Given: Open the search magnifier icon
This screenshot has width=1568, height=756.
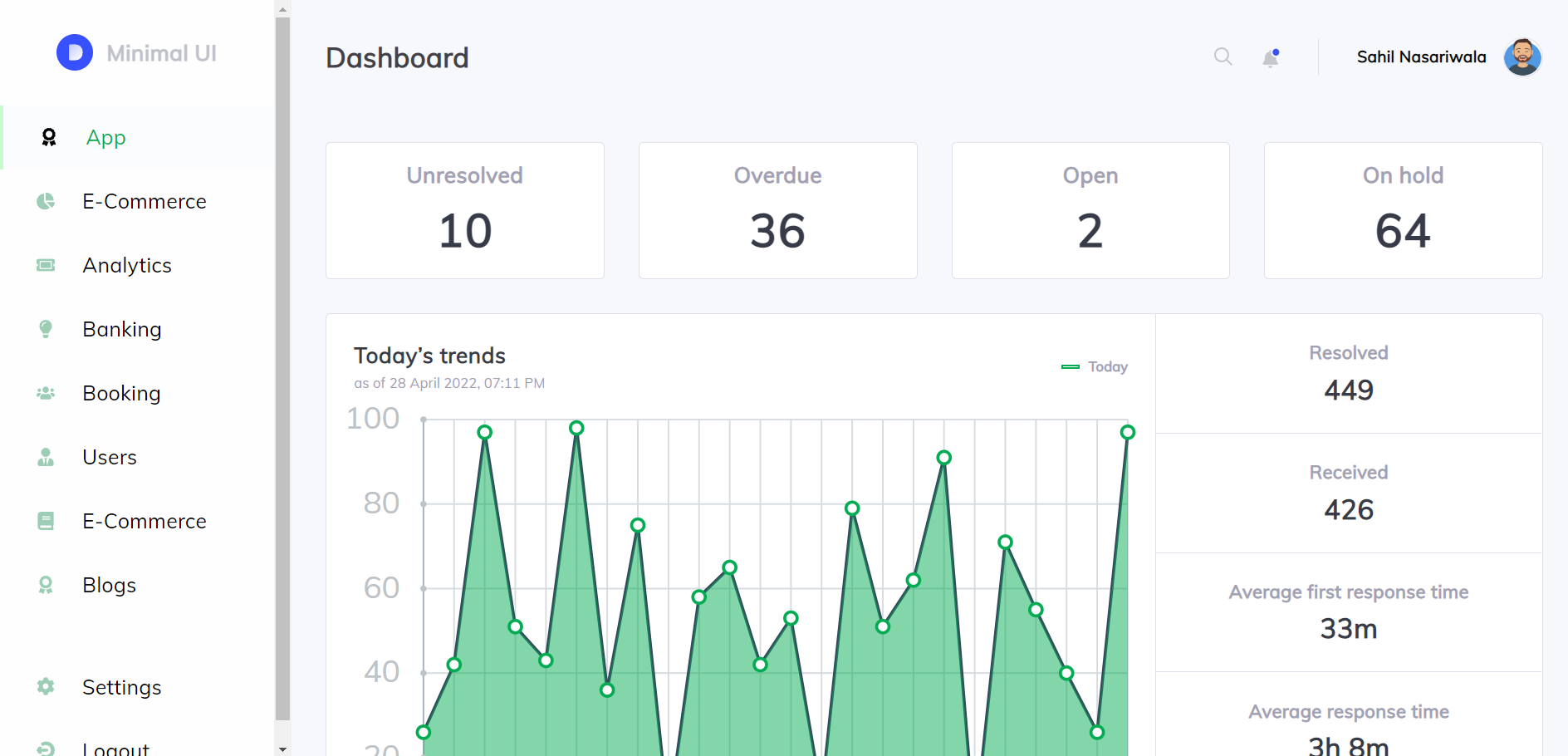Looking at the screenshot, I should [x=1222, y=56].
